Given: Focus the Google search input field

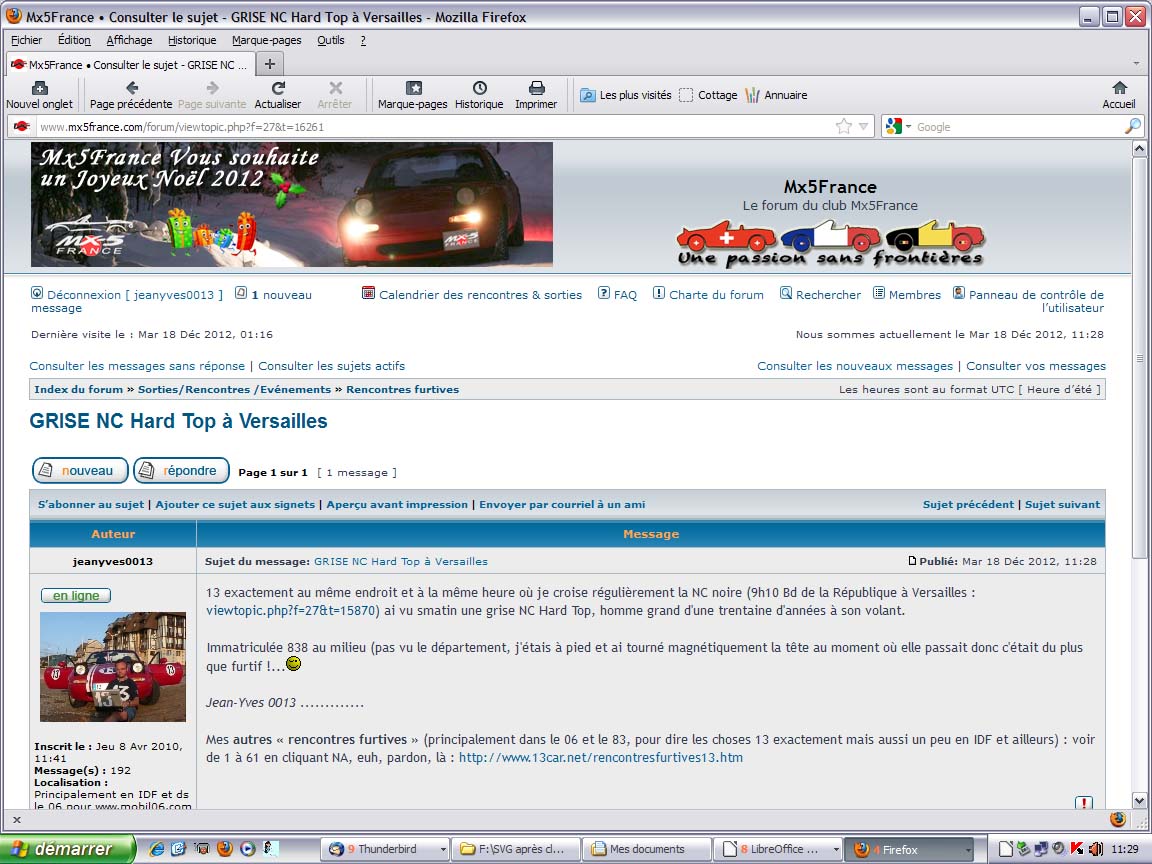Looking at the screenshot, I should [1018, 126].
